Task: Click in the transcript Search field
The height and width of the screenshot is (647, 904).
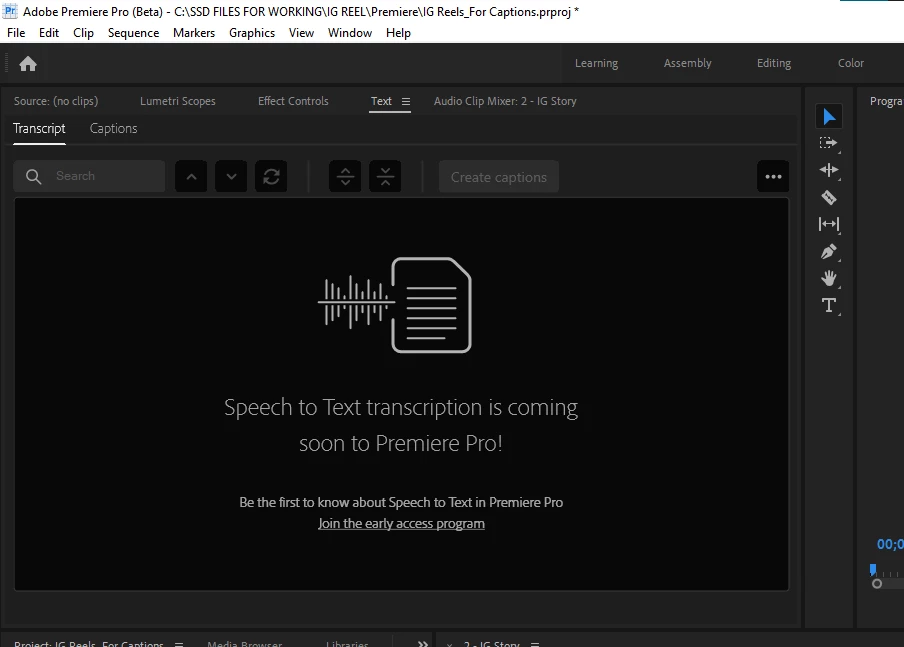Action: (89, 176)
